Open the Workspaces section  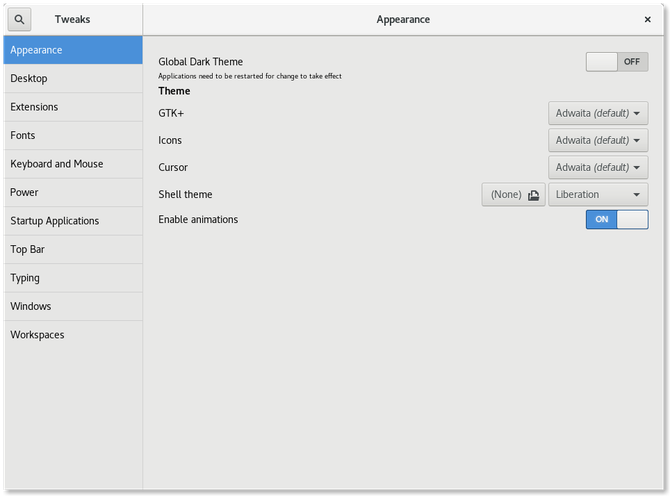pos(73,335)
